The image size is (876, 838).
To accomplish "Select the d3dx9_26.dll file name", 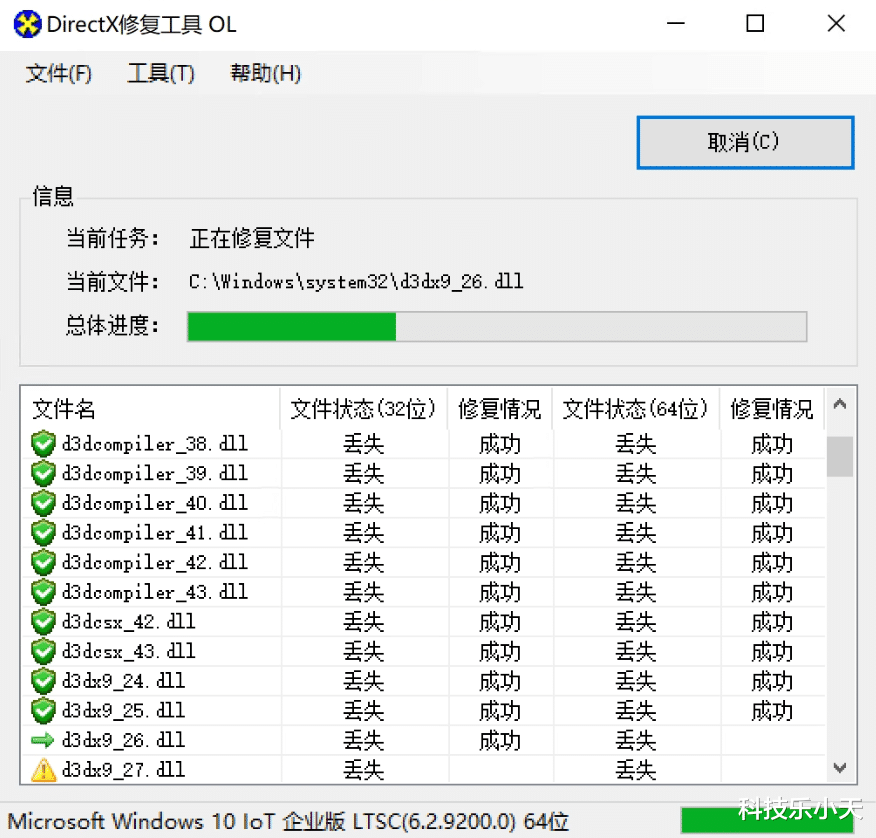I will coord(123,741).
